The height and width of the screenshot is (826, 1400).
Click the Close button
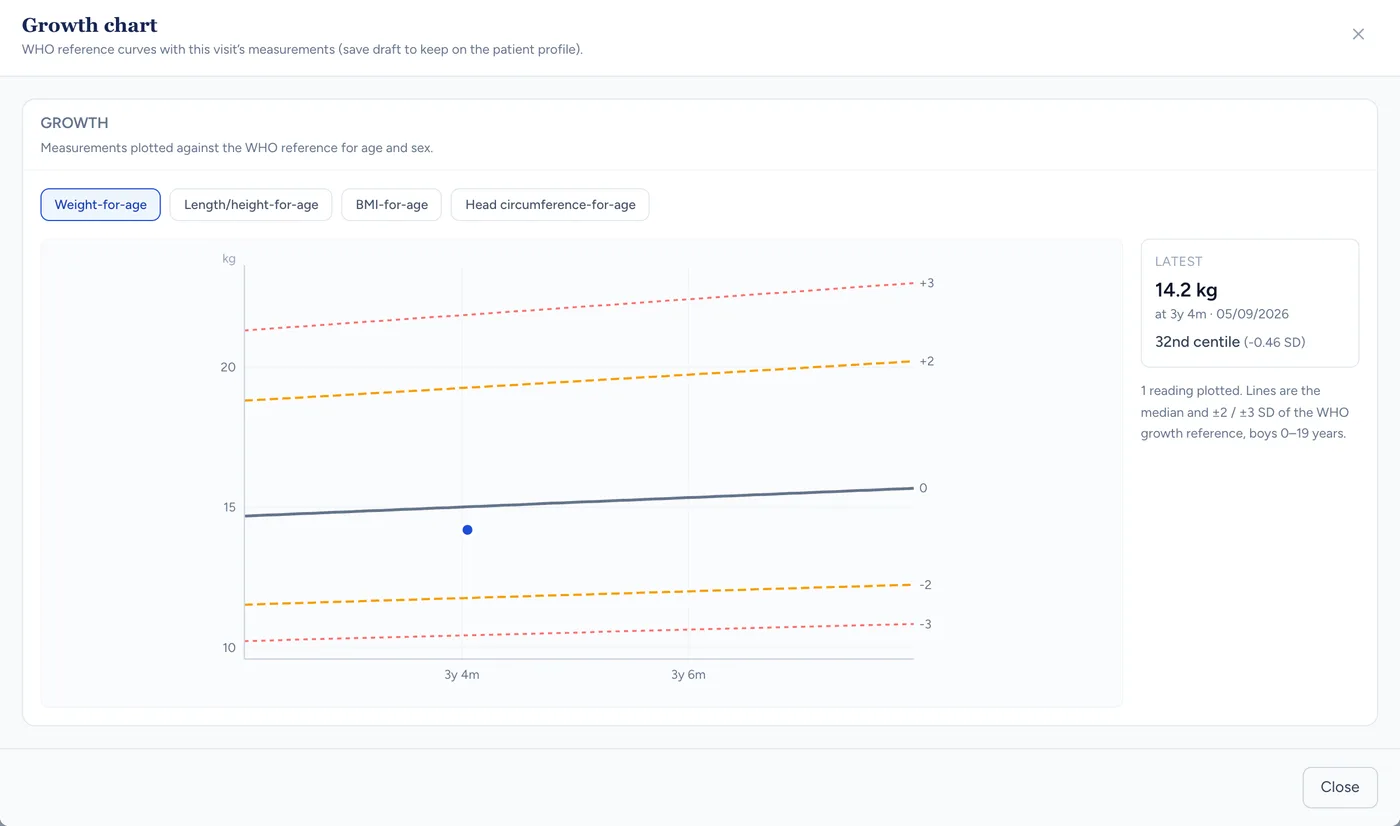1340,787
